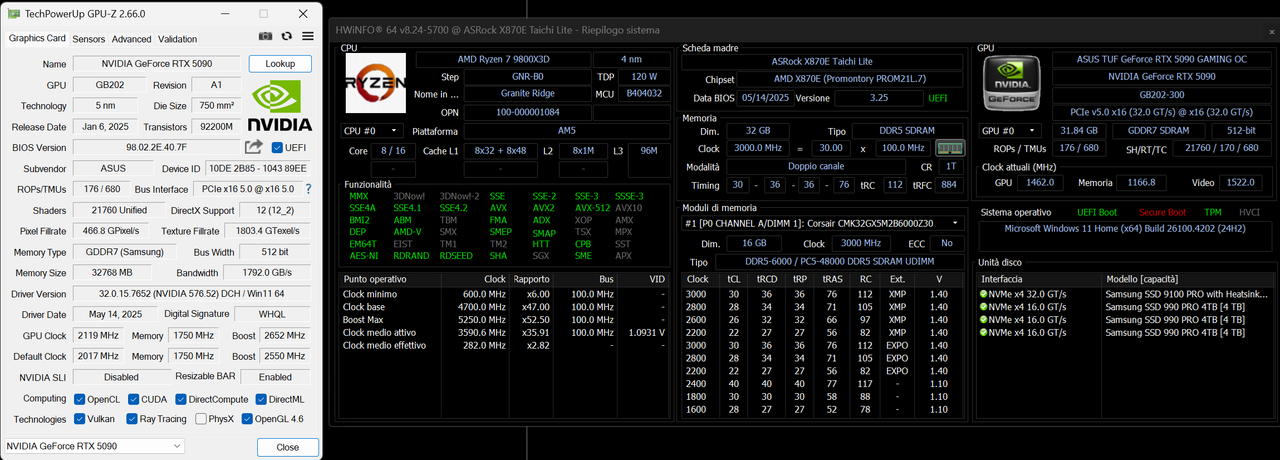Select the Samsung SSD 9100 PRO with Heatsink row
Viewport: 1280px width, 460px height.
point(1126,293)
